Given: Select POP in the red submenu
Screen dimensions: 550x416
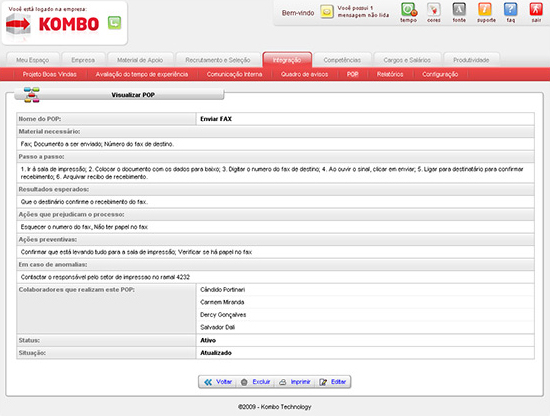Looking at the screenshot, I should click(x=353, y=74).
